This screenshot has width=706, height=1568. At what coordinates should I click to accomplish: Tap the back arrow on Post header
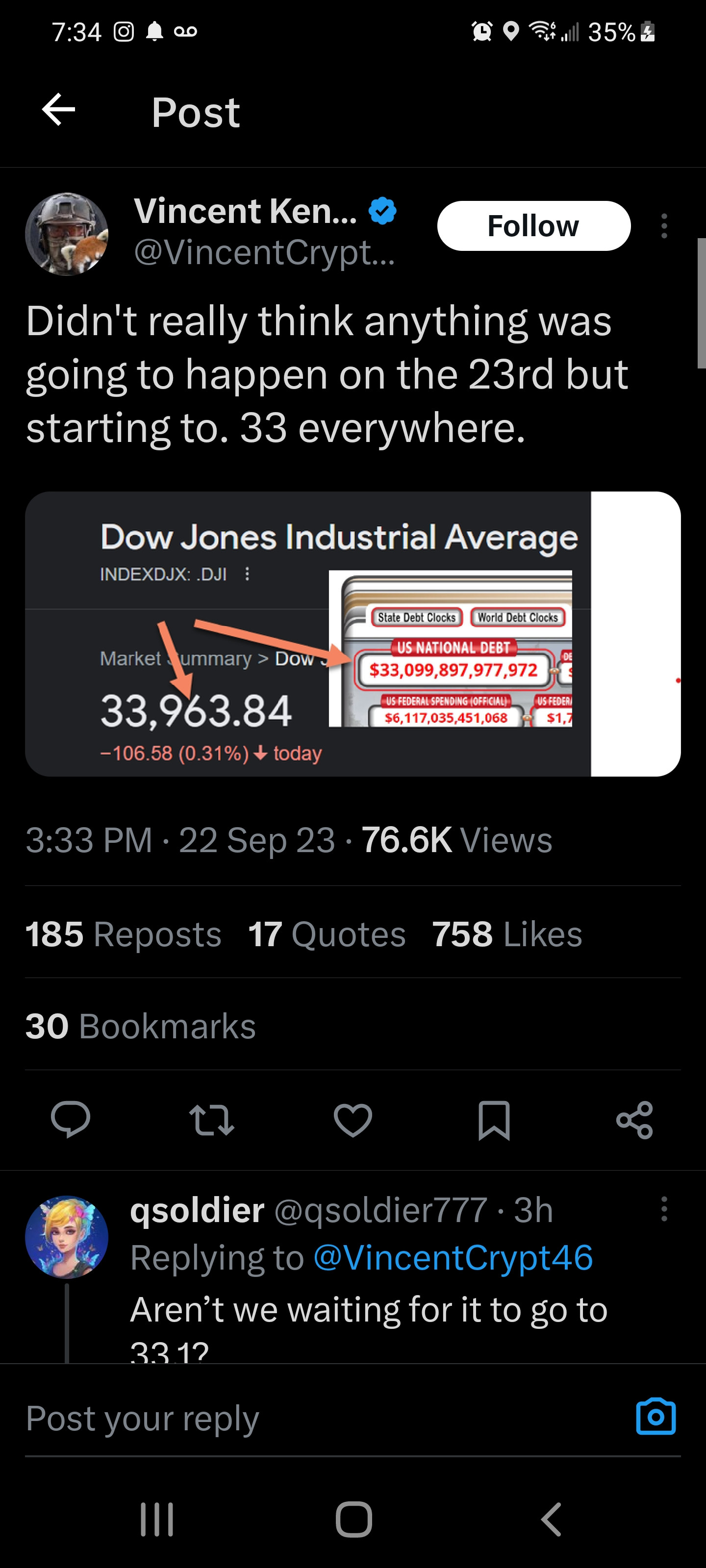click(x=58, y=110)
